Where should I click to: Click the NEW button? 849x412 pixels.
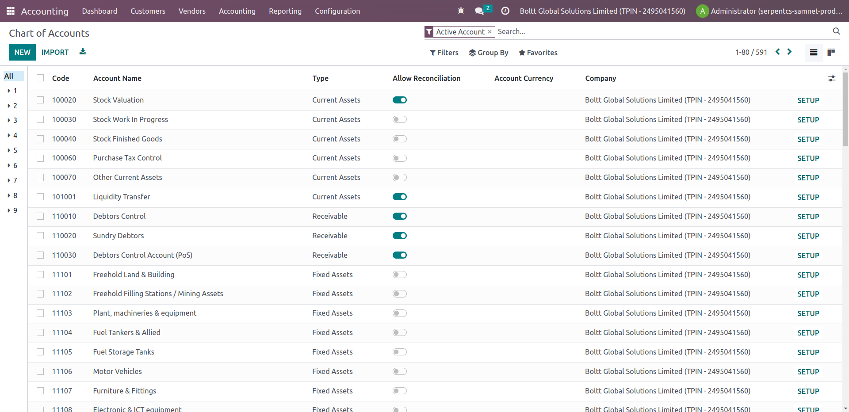pyautogui.click(x=22, y=53)
